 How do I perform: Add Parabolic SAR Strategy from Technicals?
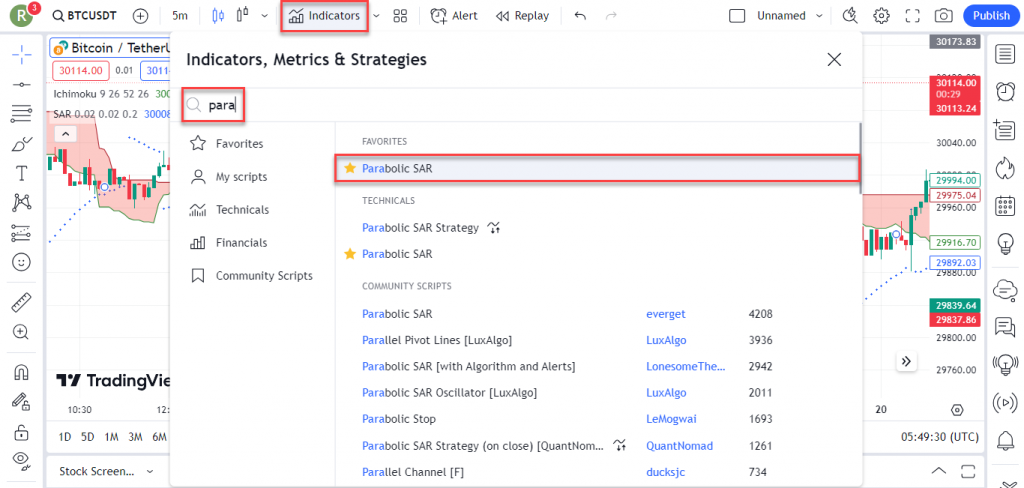point(421,227)
